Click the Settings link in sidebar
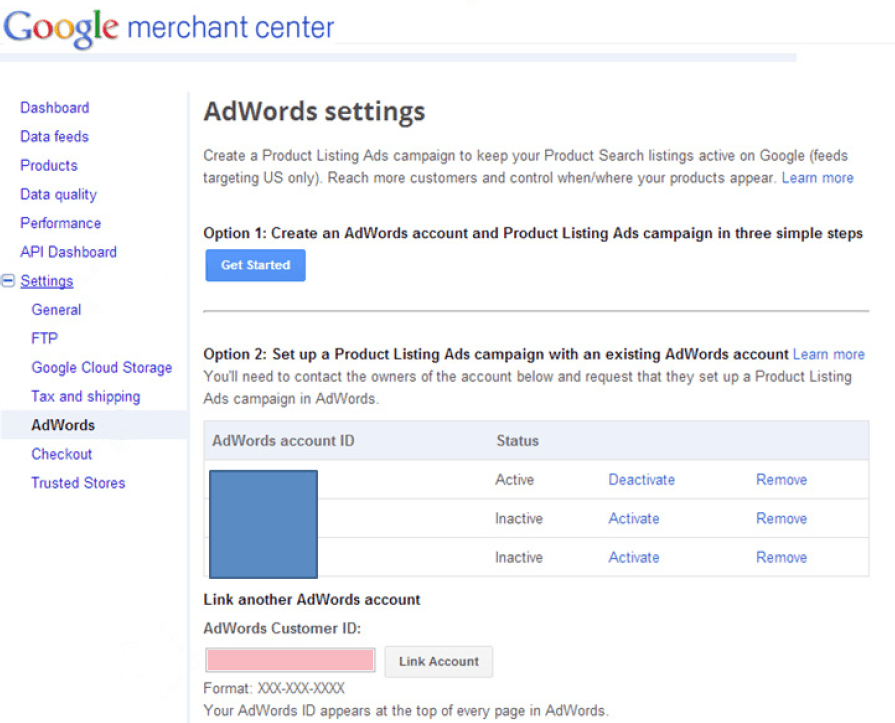The width and height of the screenshot is (895, 723). click(x=47, y=281)
